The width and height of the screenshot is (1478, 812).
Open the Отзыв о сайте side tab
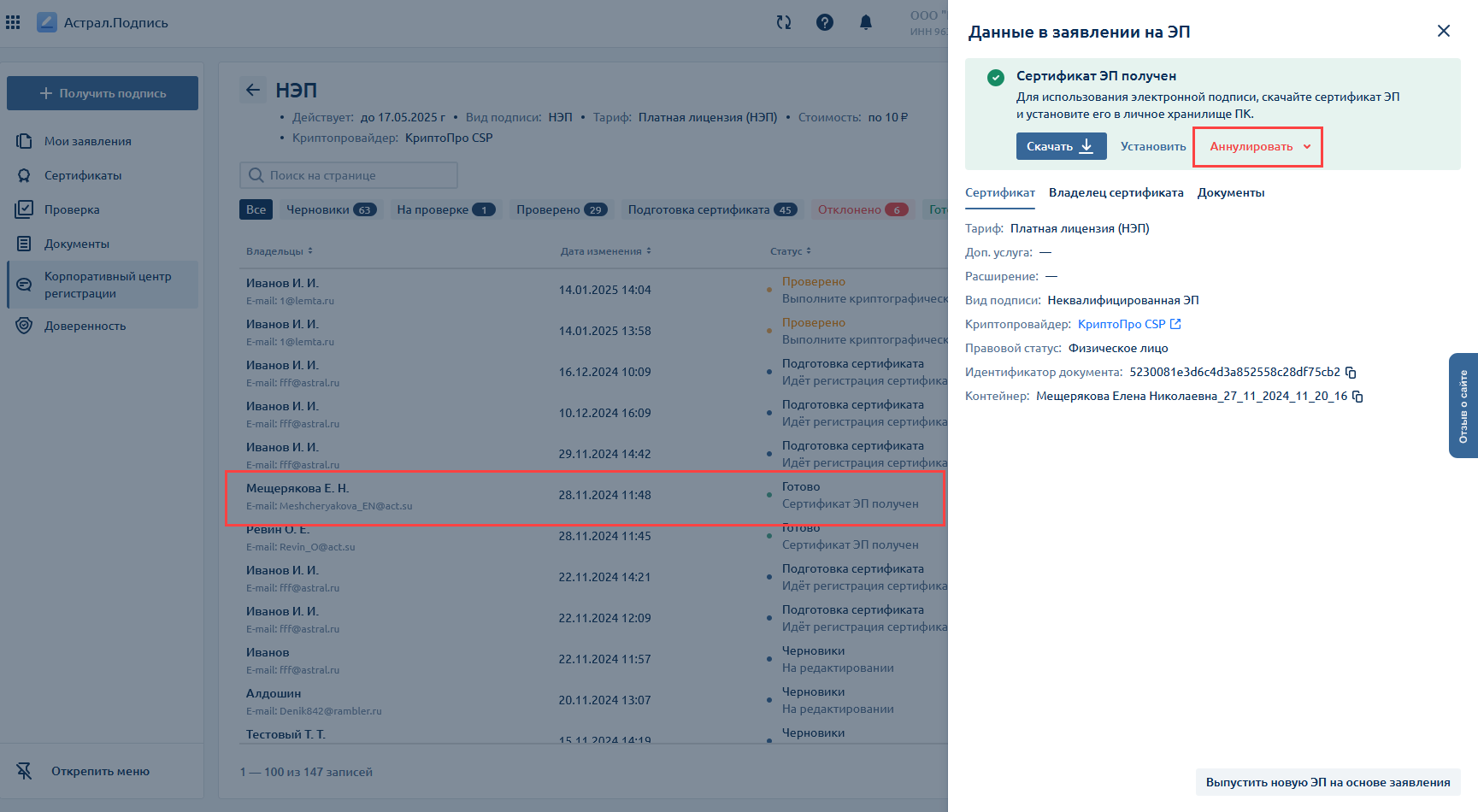pyautogui.click(x=1463, y=406)
